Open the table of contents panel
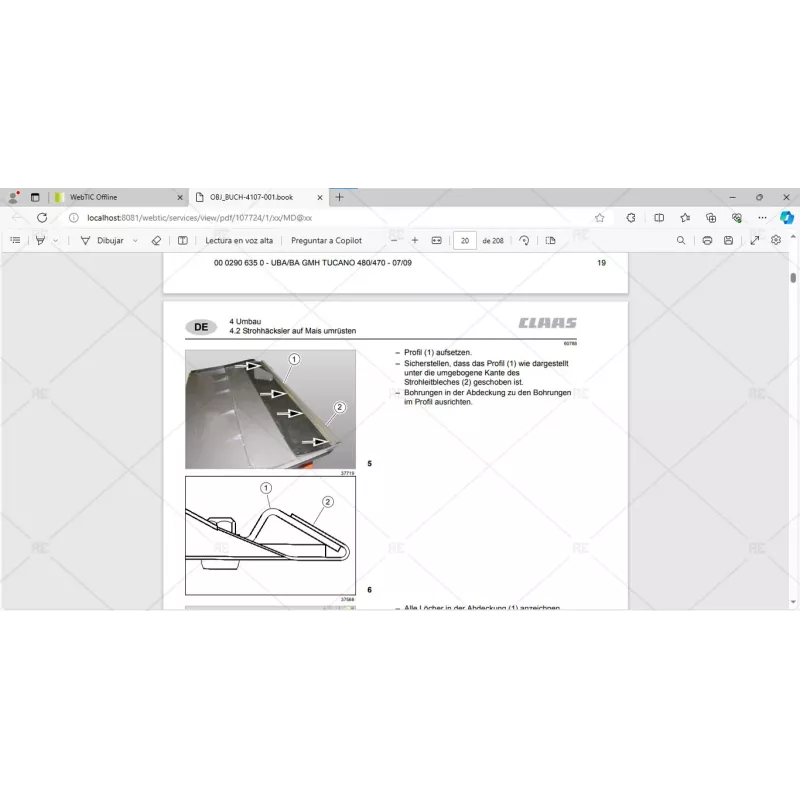Viewport: 800px width, 800px height. coord(14,240)
